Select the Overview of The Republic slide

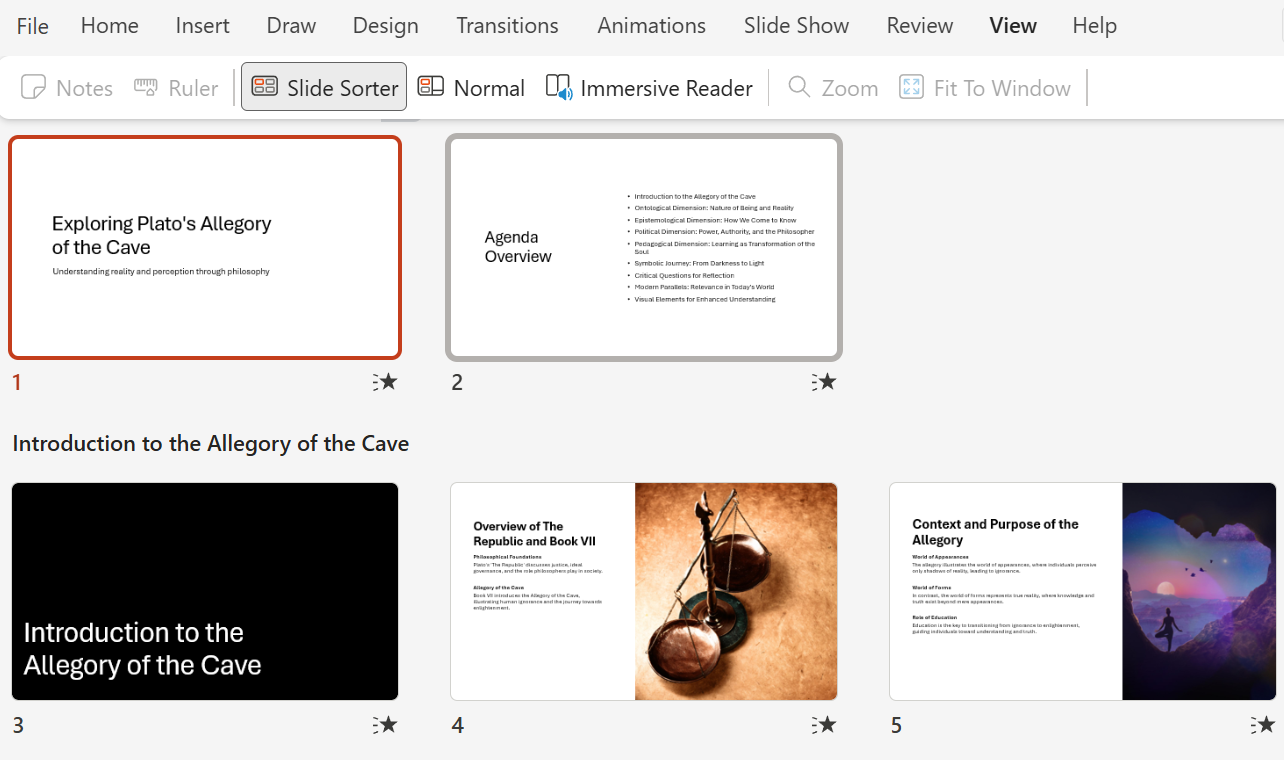point(644,591)
